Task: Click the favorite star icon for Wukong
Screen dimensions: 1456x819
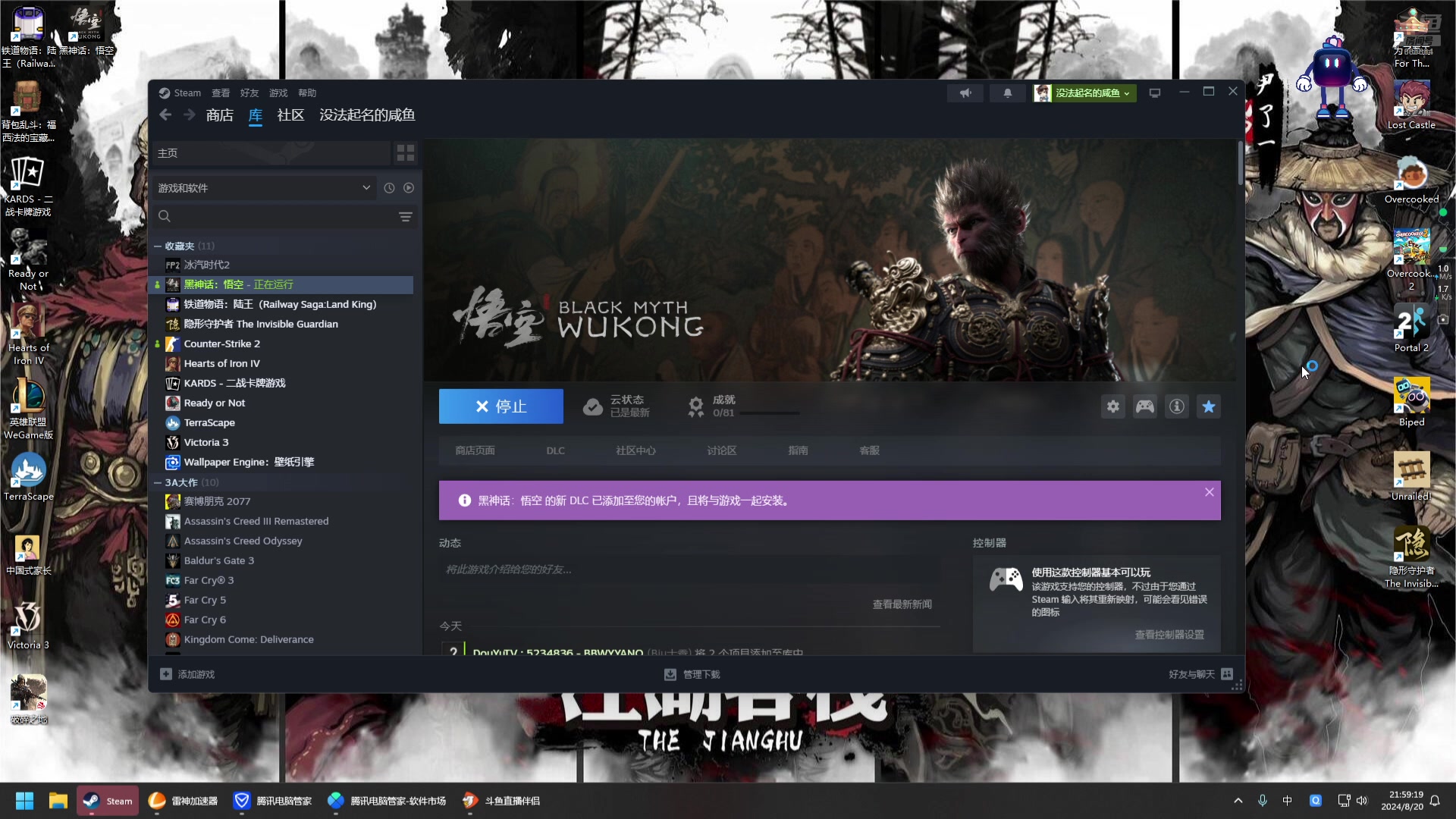Action: [1209, 406]
